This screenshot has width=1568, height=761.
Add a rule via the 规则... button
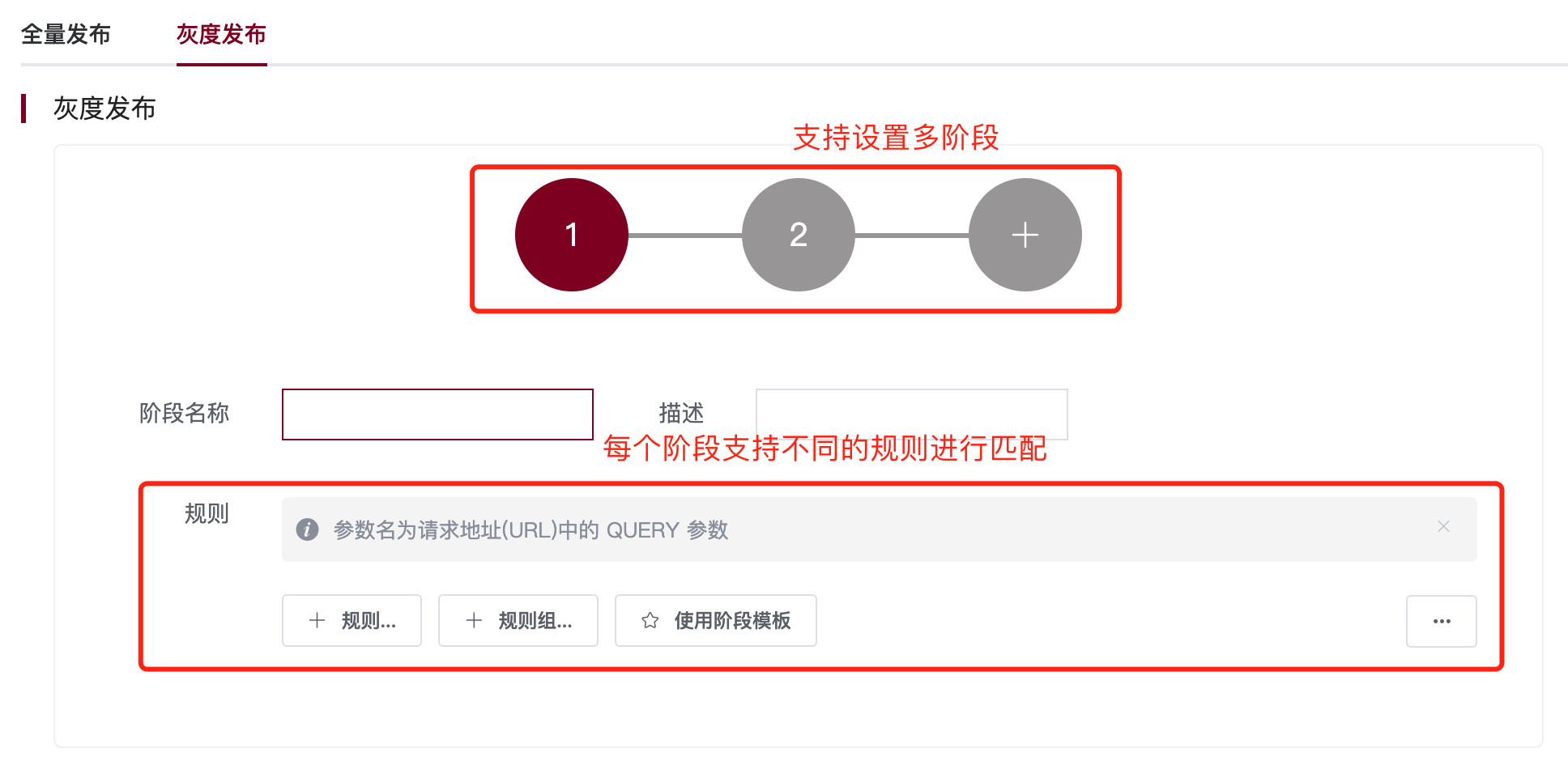(352, 621)
